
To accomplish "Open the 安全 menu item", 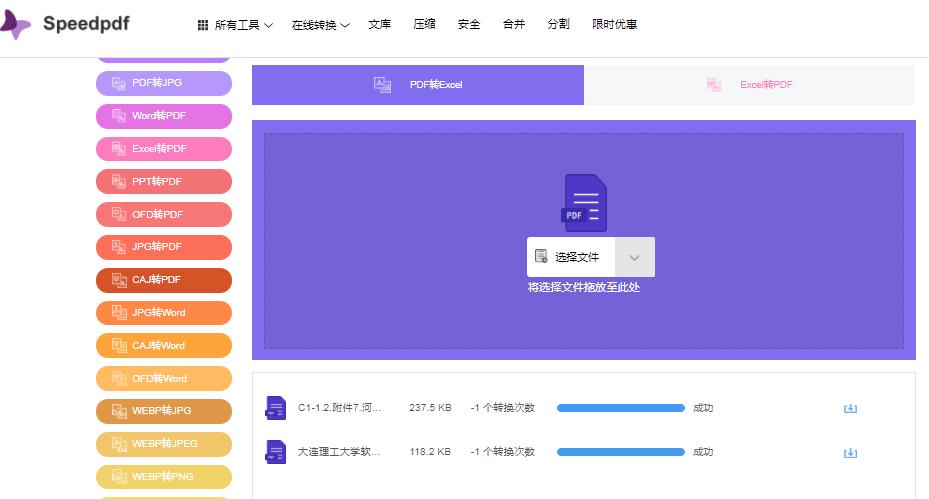I will (x=469, y=24).
